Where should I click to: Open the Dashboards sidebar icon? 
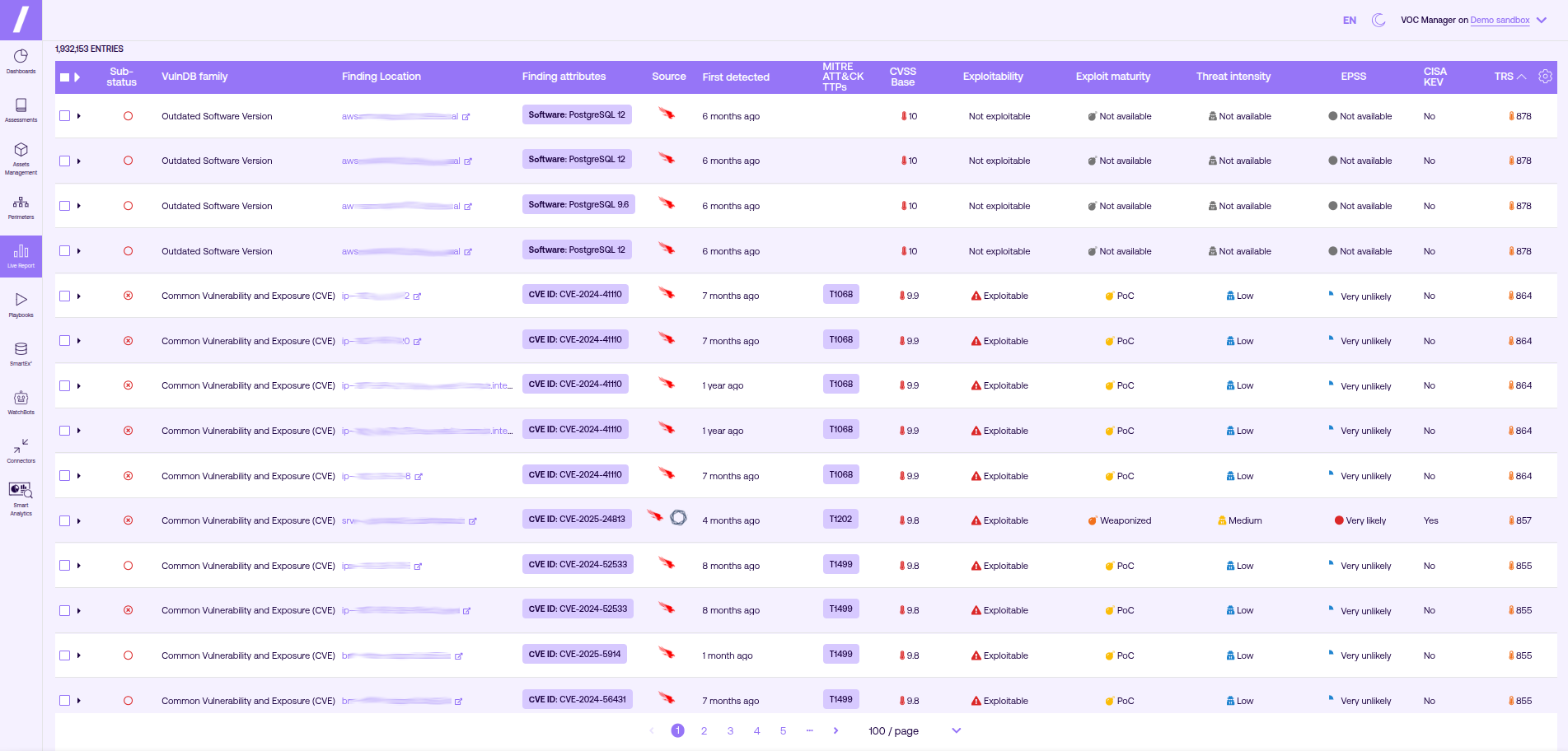click(21, 61)
